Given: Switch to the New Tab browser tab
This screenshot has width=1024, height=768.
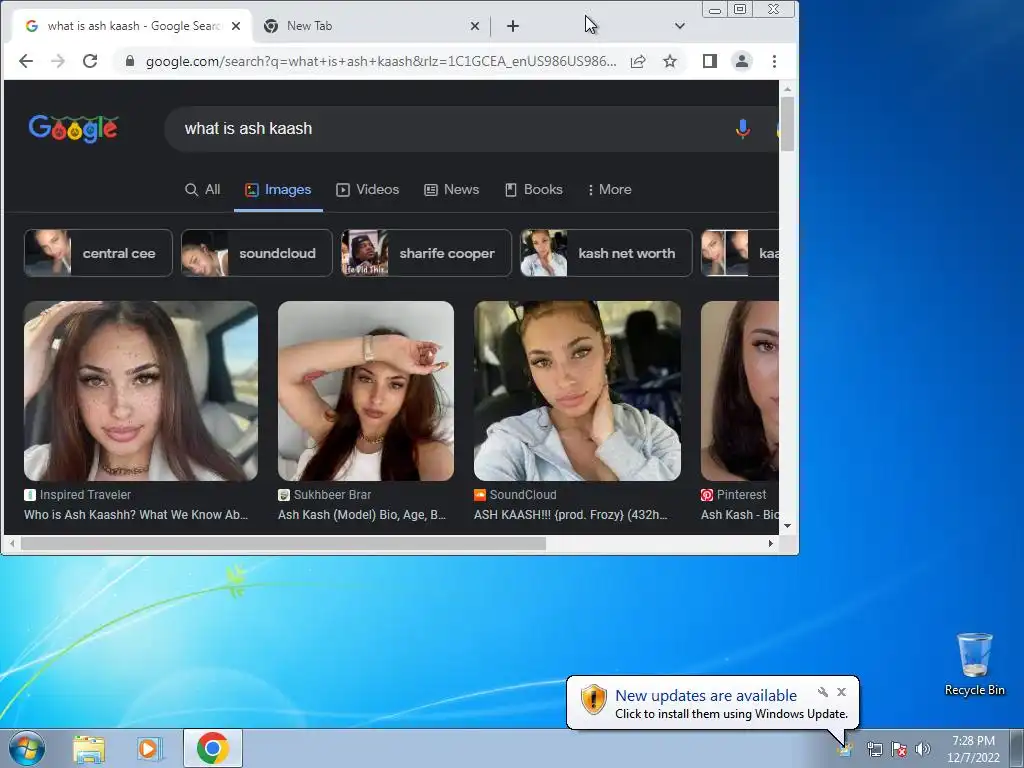Looking at the screenshot, I should click(x=370, y=26).
